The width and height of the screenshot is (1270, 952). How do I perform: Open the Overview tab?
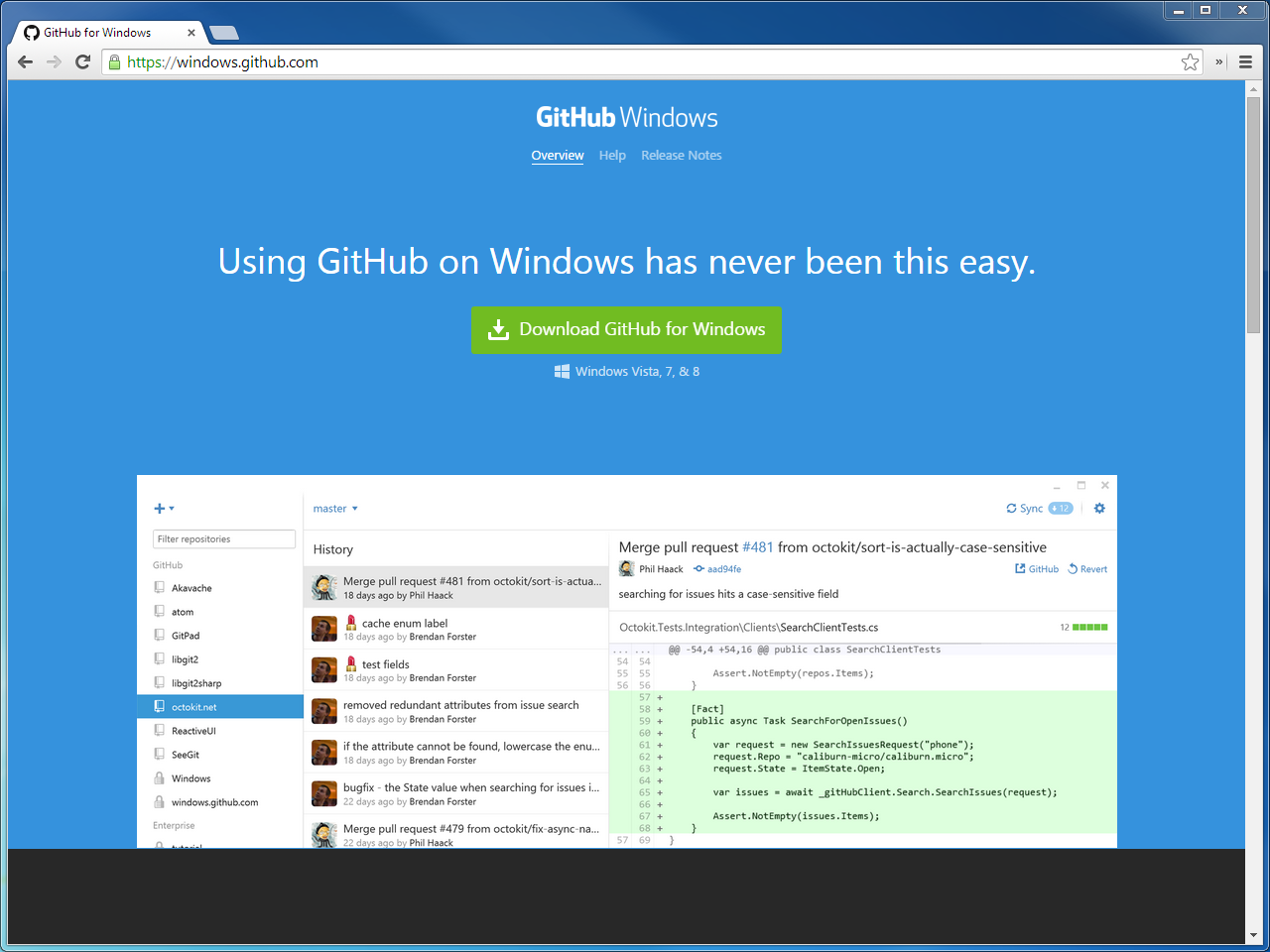point(558,156)
